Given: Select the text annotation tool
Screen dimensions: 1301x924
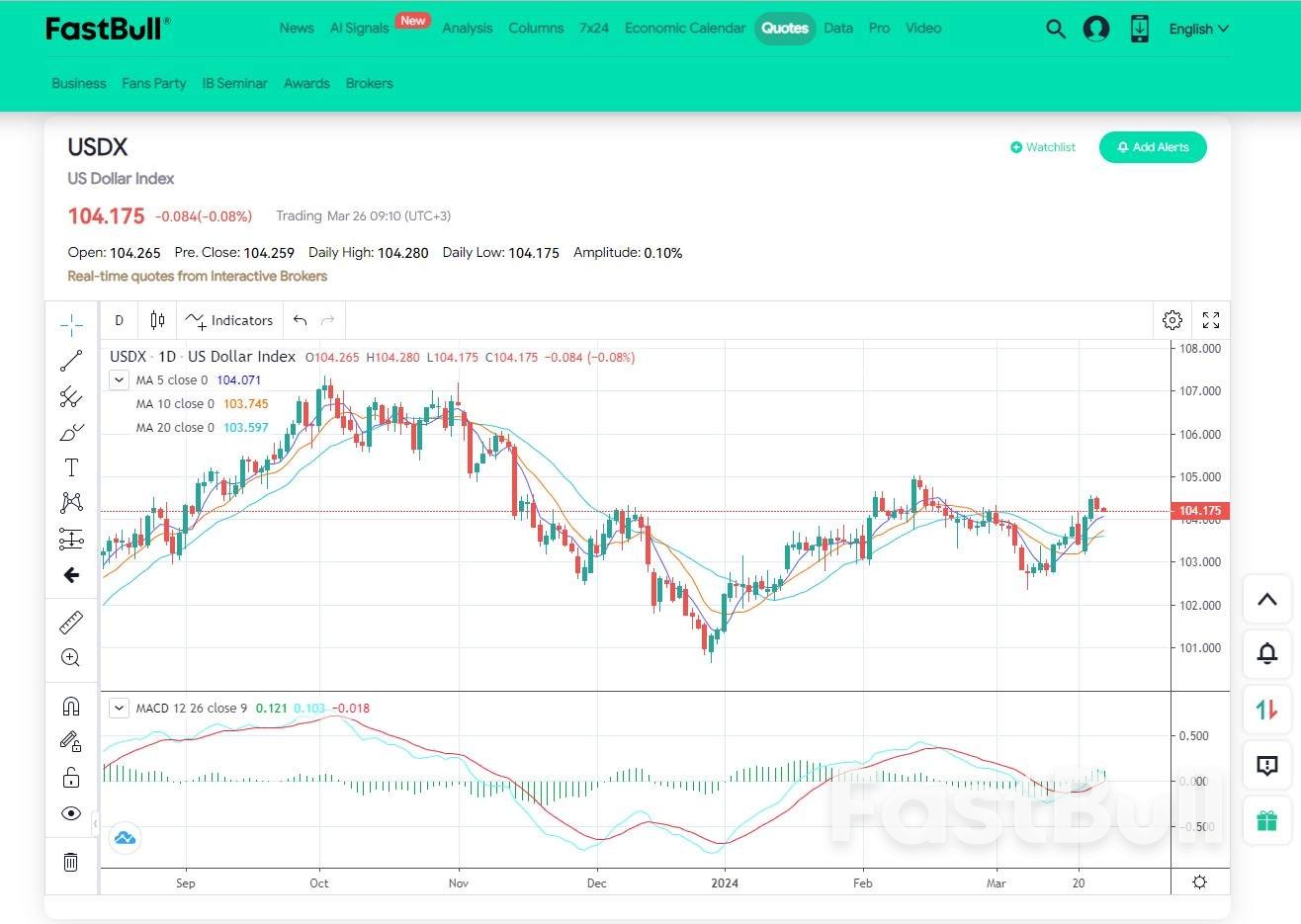Looking at the screenshot, I should (71, 467).
